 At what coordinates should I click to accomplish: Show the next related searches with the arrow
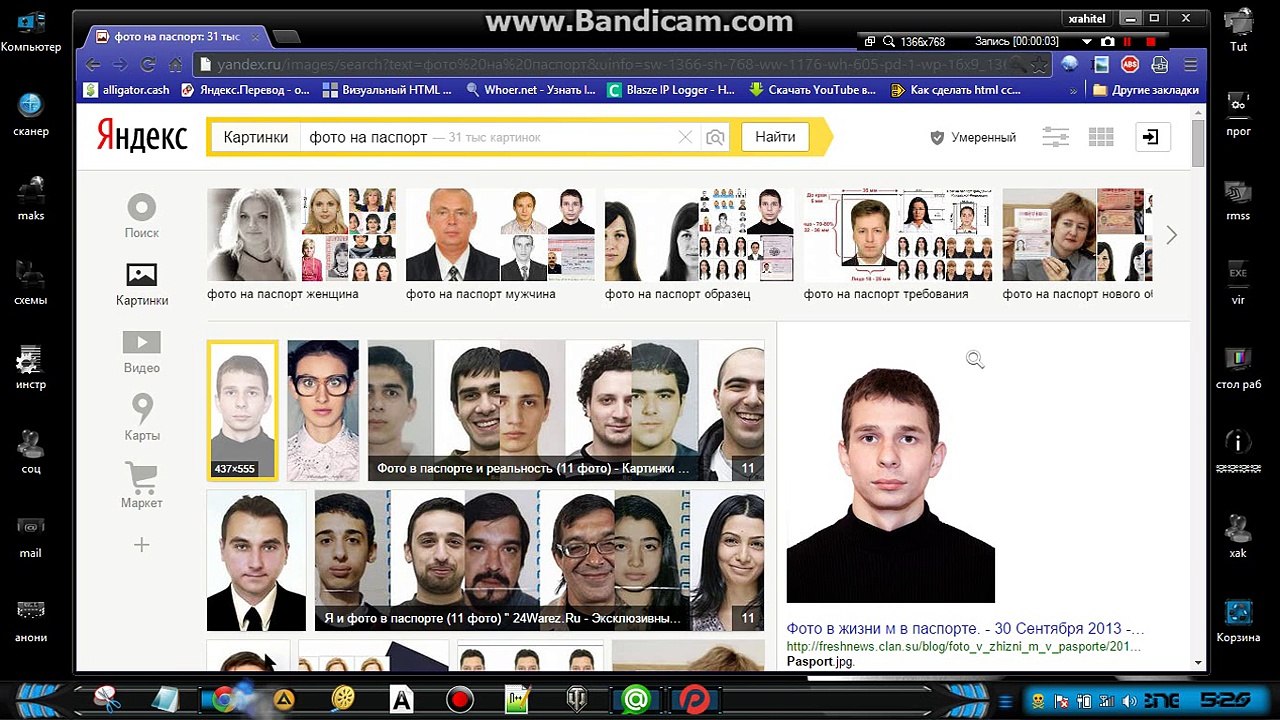(1171, 236)
